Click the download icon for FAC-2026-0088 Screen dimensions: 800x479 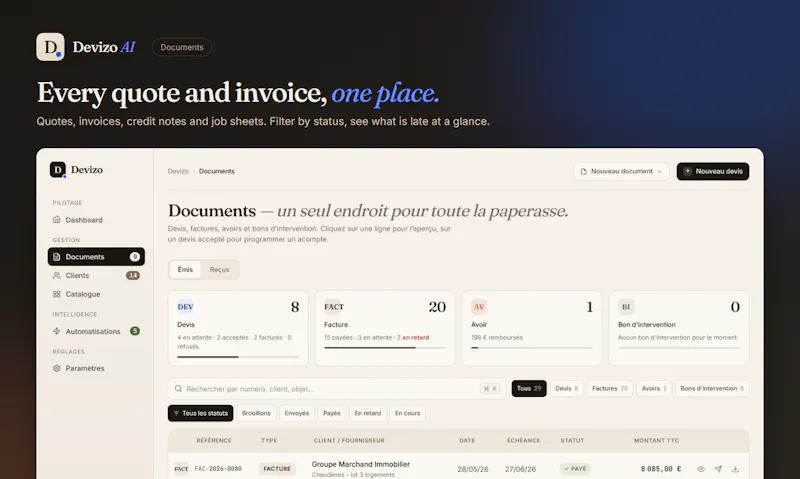[x=735, y=469]
